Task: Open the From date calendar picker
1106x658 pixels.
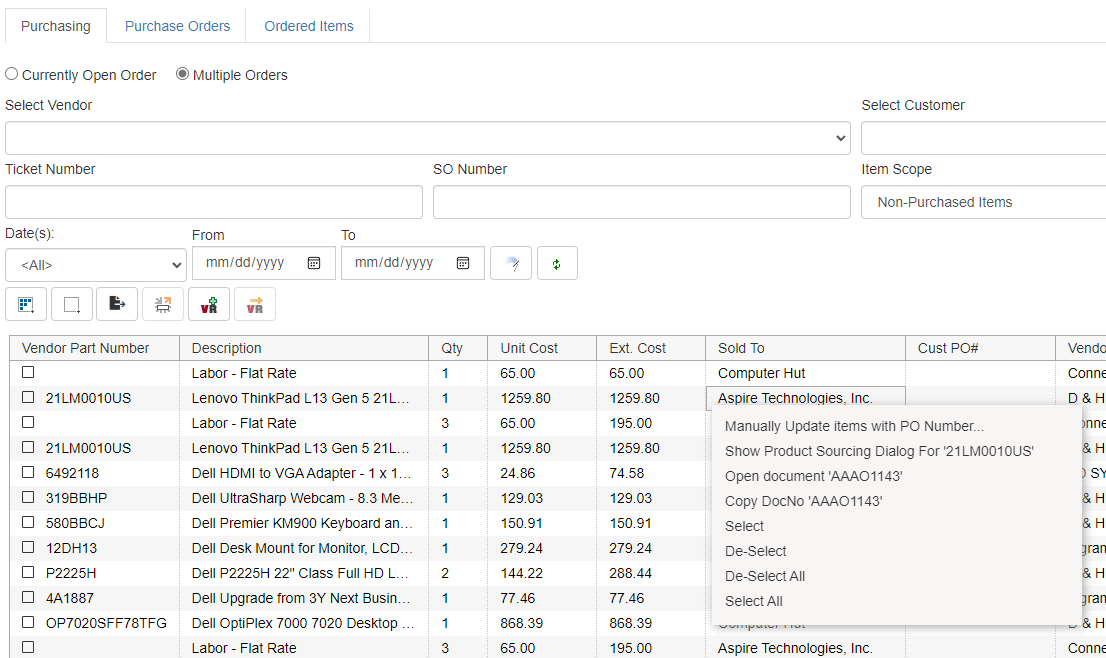Action: click(314, 263)
